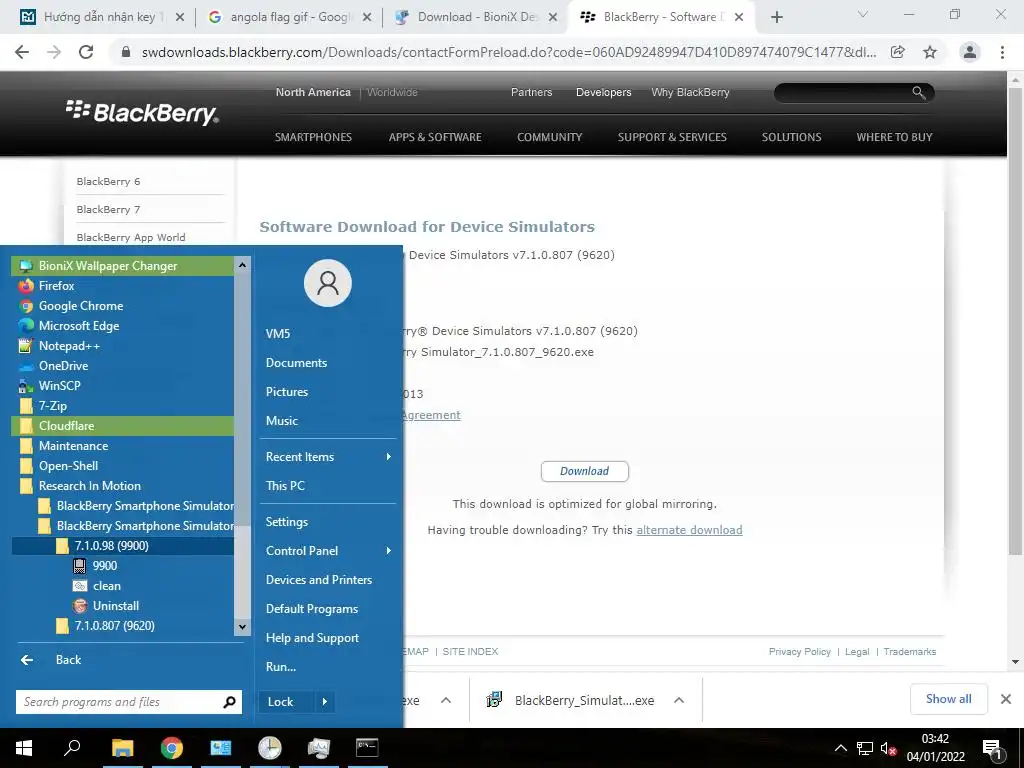Click the Lock button
This screenshot has height=768, width=1024.
pyautogui.click(x=286, y=702)
